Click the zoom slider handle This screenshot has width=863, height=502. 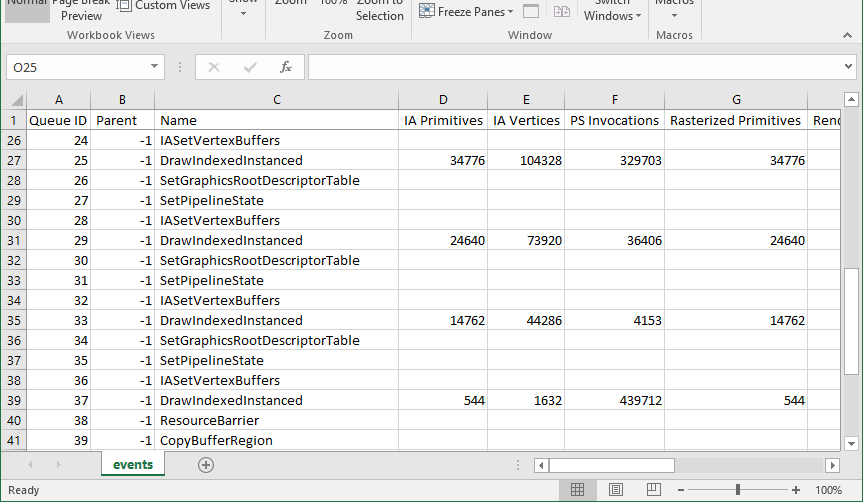738,490
